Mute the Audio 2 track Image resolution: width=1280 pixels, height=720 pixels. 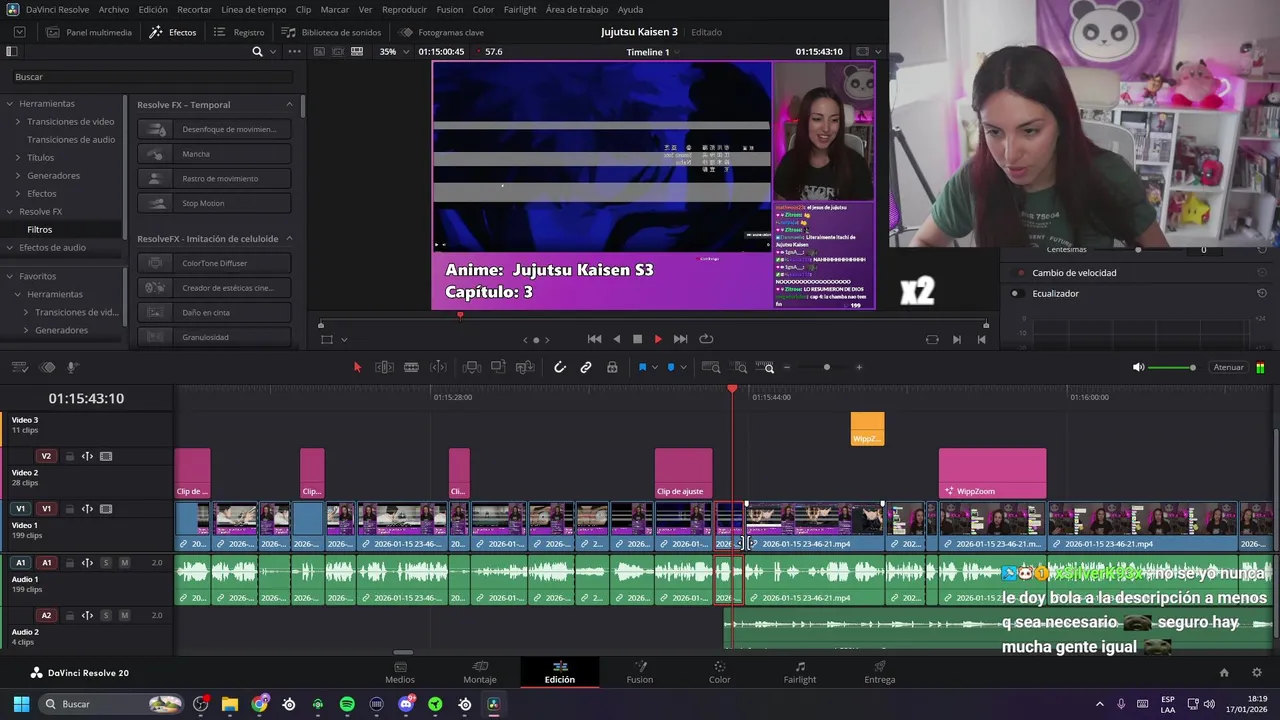(x=124, y=615)
